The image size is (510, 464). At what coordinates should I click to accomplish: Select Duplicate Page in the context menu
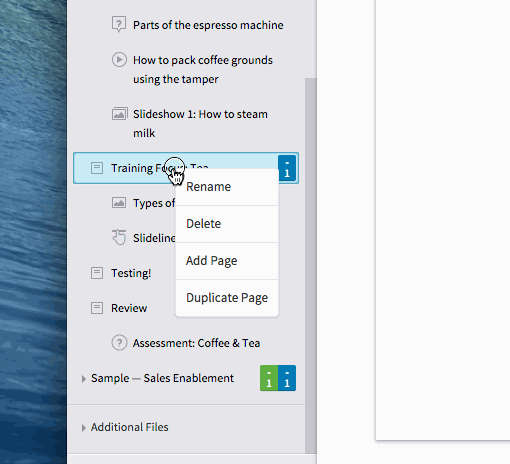(227, 298)
